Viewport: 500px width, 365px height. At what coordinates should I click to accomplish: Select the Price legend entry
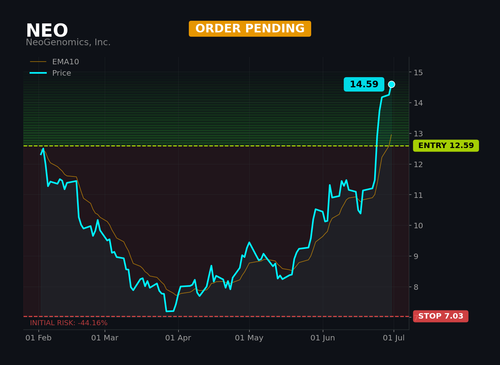tap(50, 73)
